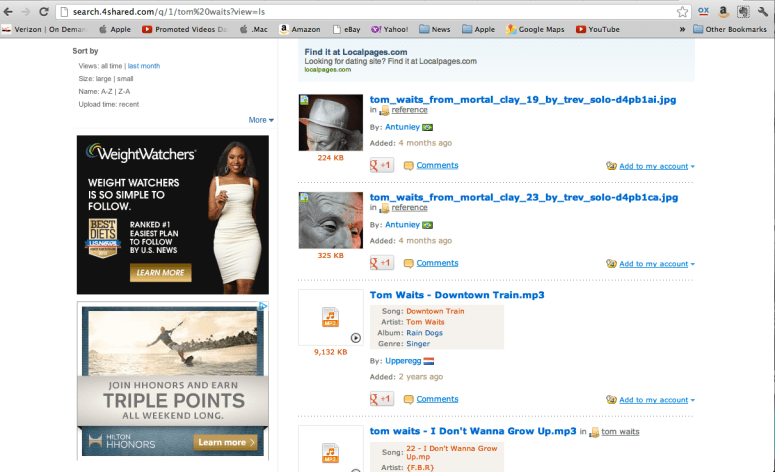Show more bookmarks via double chevron
The image size is (775, 472).
tap(697, 29)
